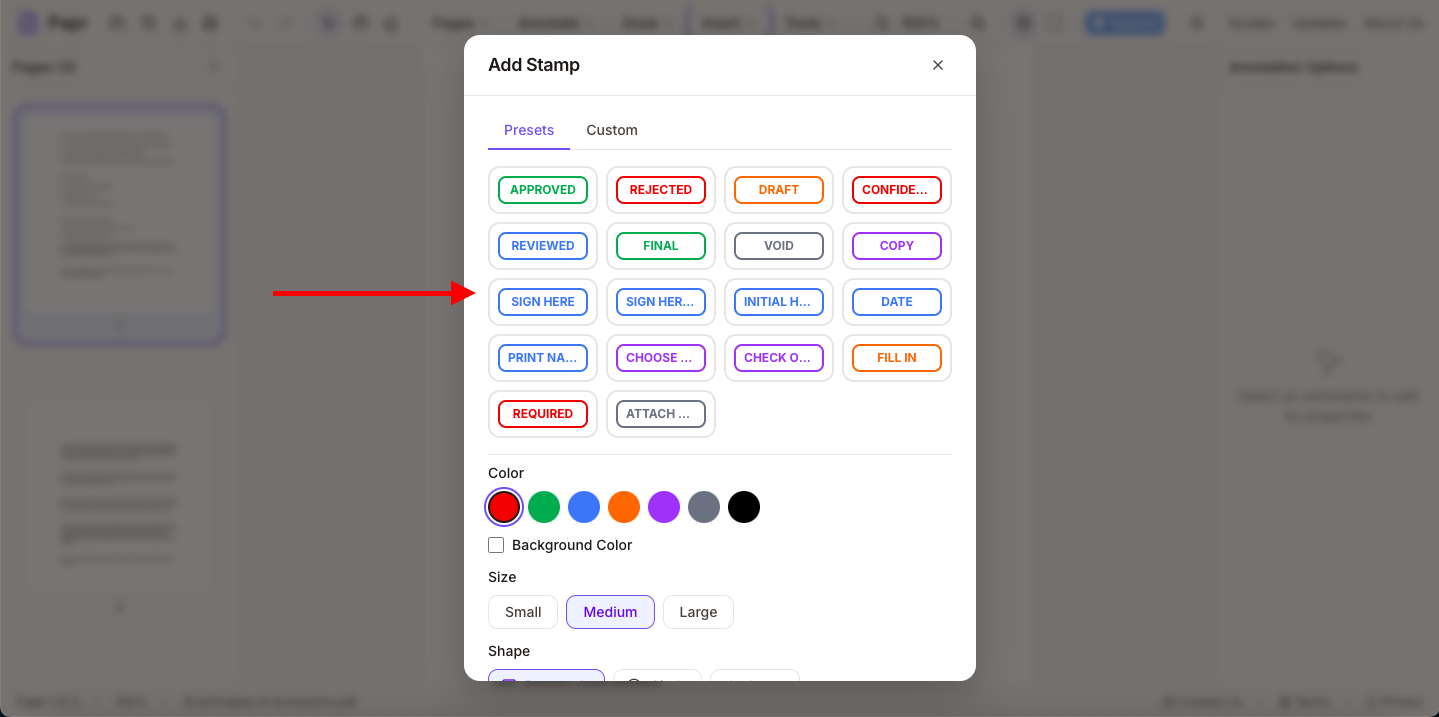Image resolution: width=1439 pixels, height=717 pixels.
Task: Choose the APPROVED stamp preset
Action: coord(543,190)
